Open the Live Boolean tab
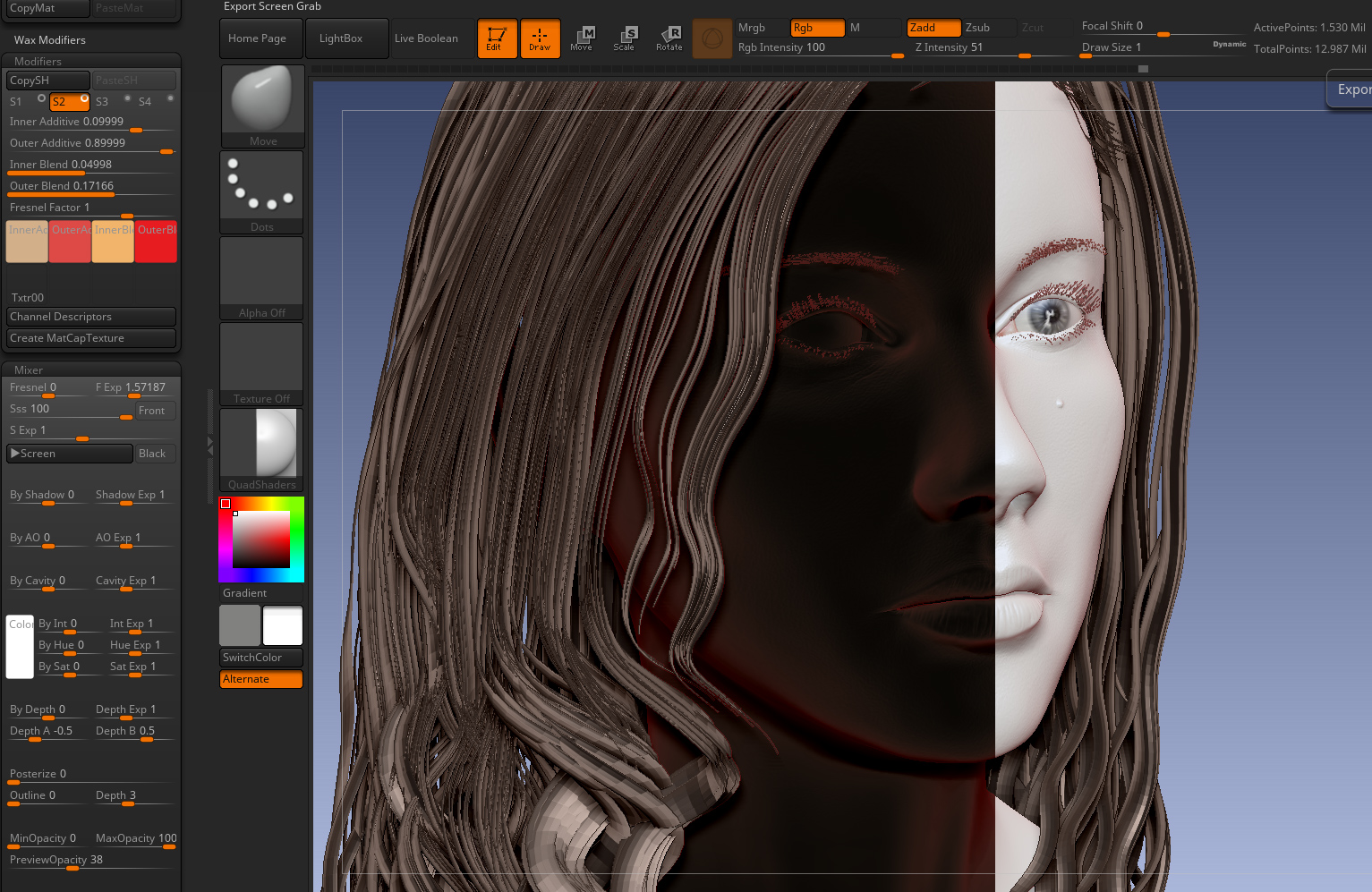Image resolution: width=1372 pixels, height=892 pixels. tap(433, 38)
